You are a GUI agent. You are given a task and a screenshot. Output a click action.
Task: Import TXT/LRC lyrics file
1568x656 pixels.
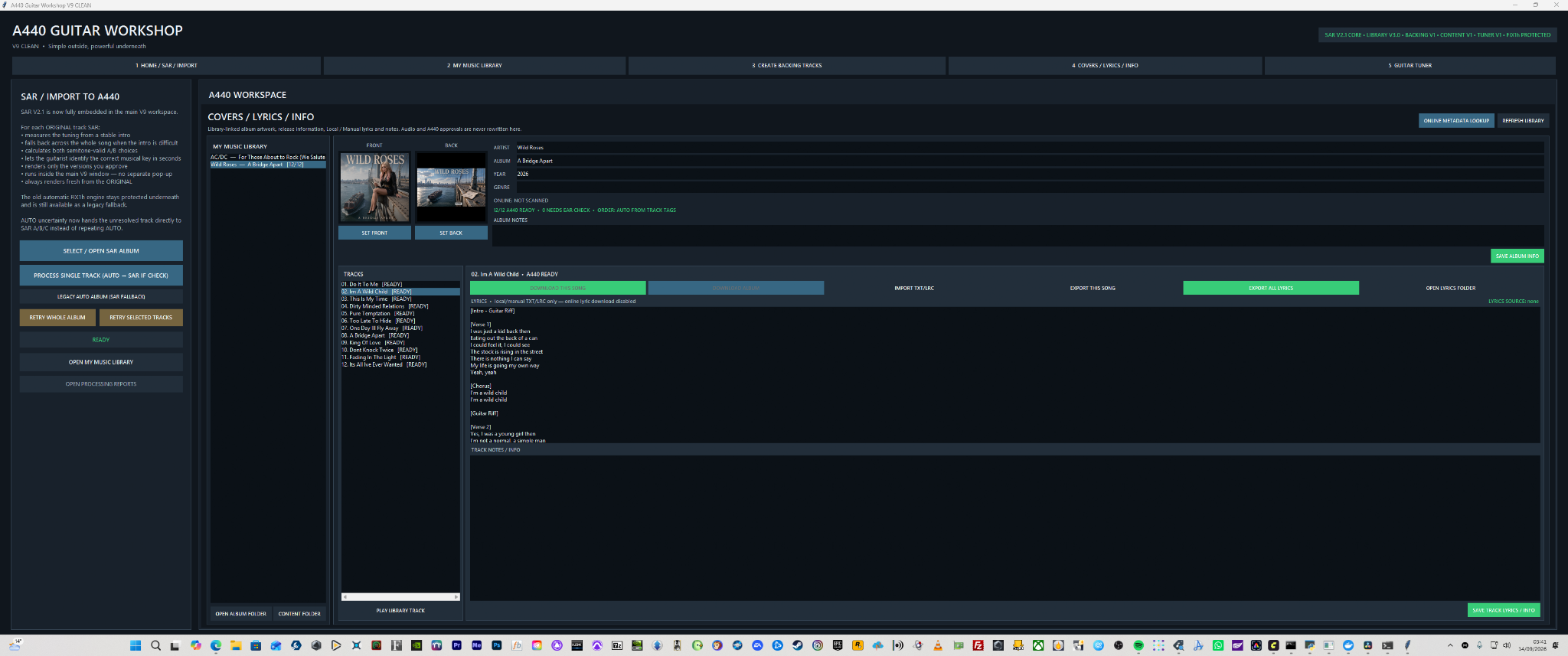914,288
